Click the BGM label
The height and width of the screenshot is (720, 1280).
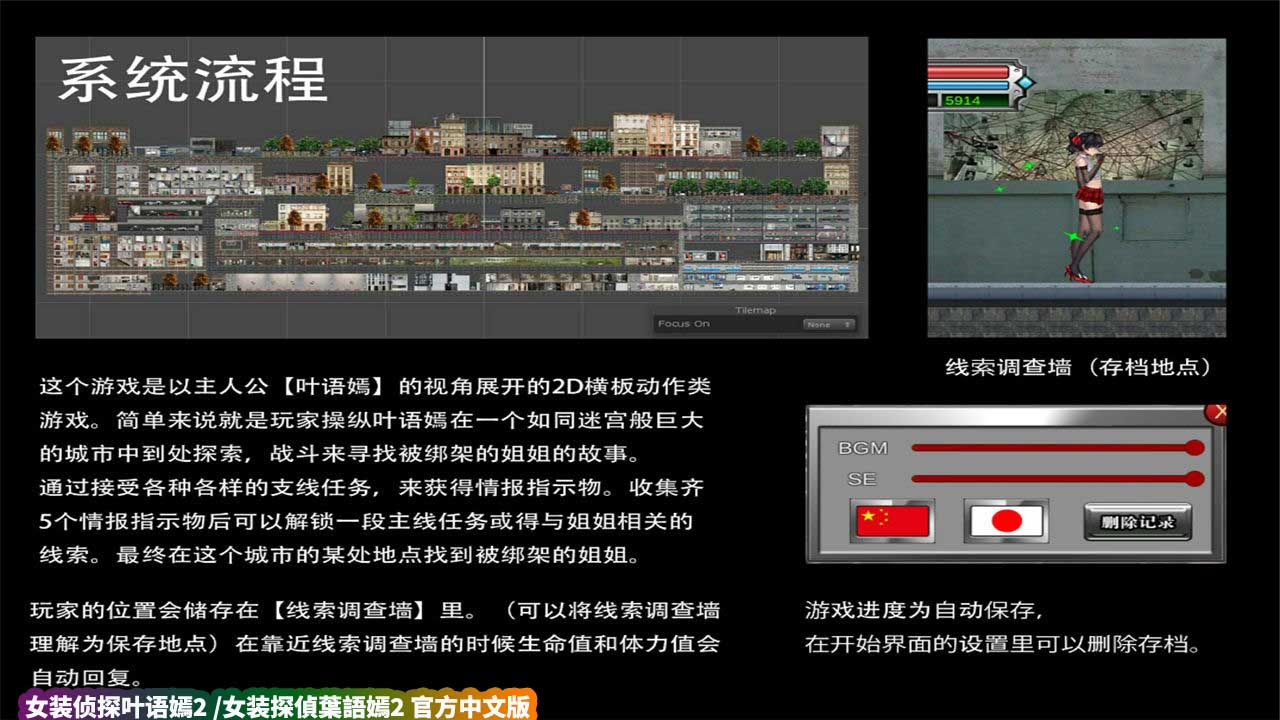pyautogui.click(x=862, y=448)
